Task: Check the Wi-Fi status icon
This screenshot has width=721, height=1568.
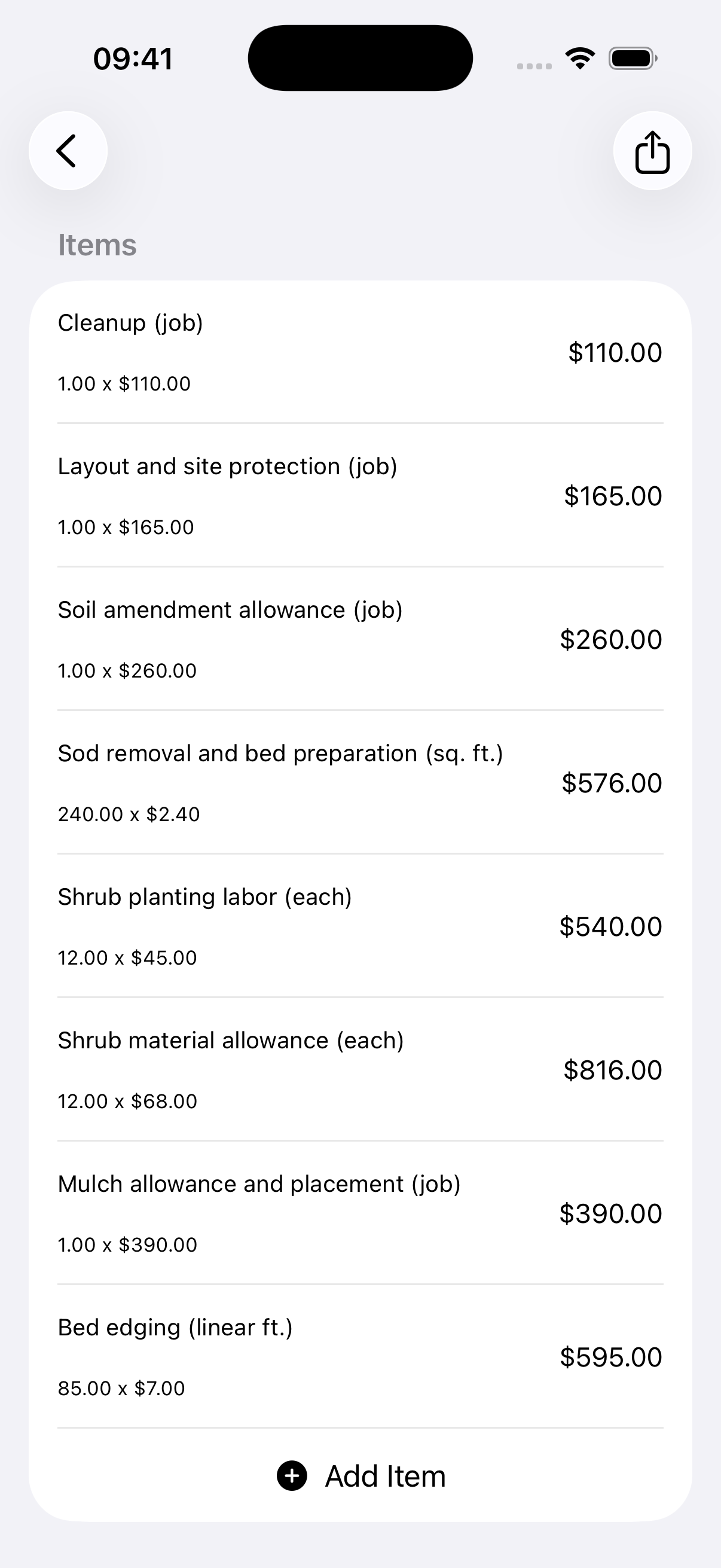Action: point(580,59)
